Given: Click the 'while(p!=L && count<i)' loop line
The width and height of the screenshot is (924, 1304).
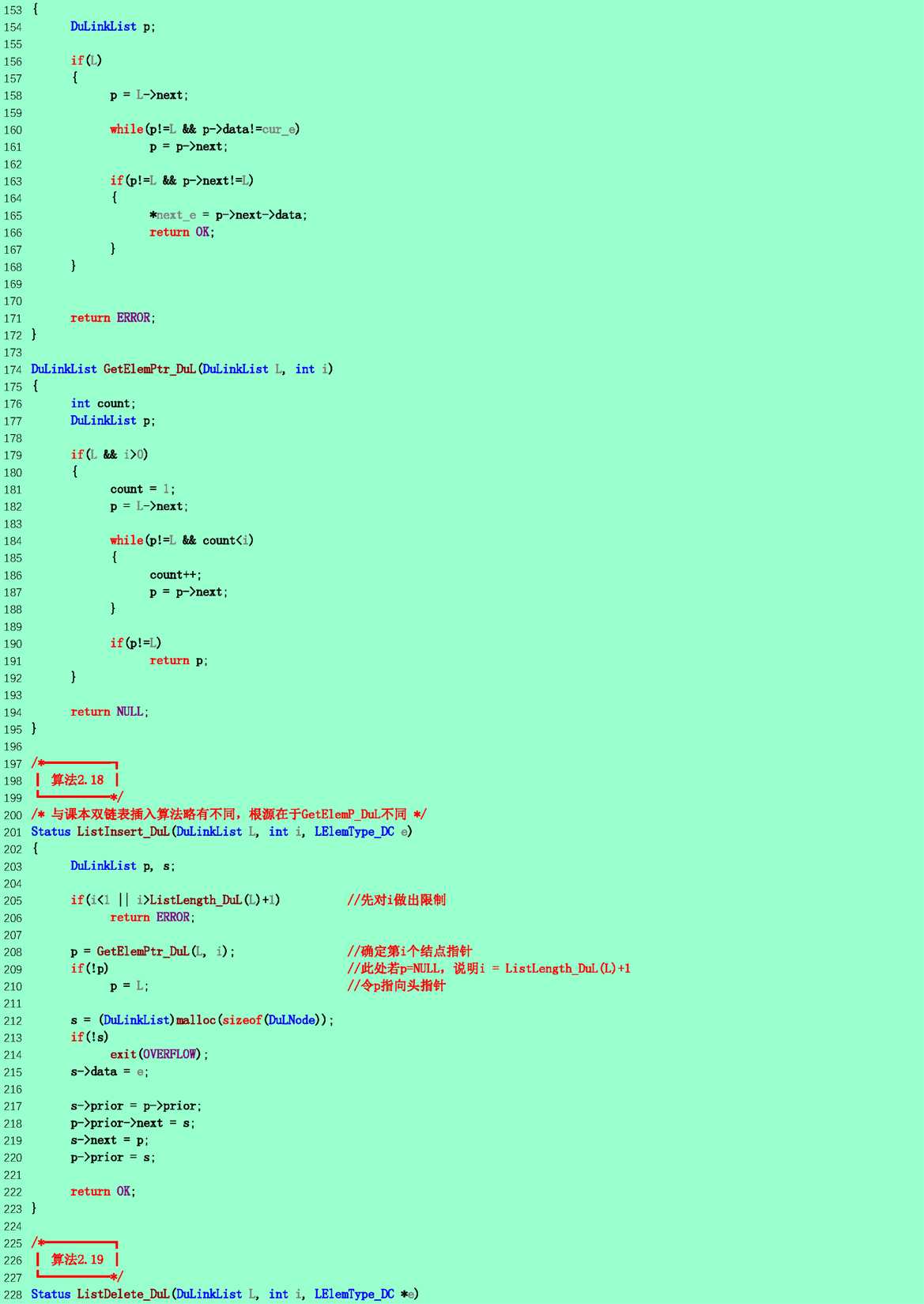Looking at the screenshot, I should (183, 541).
